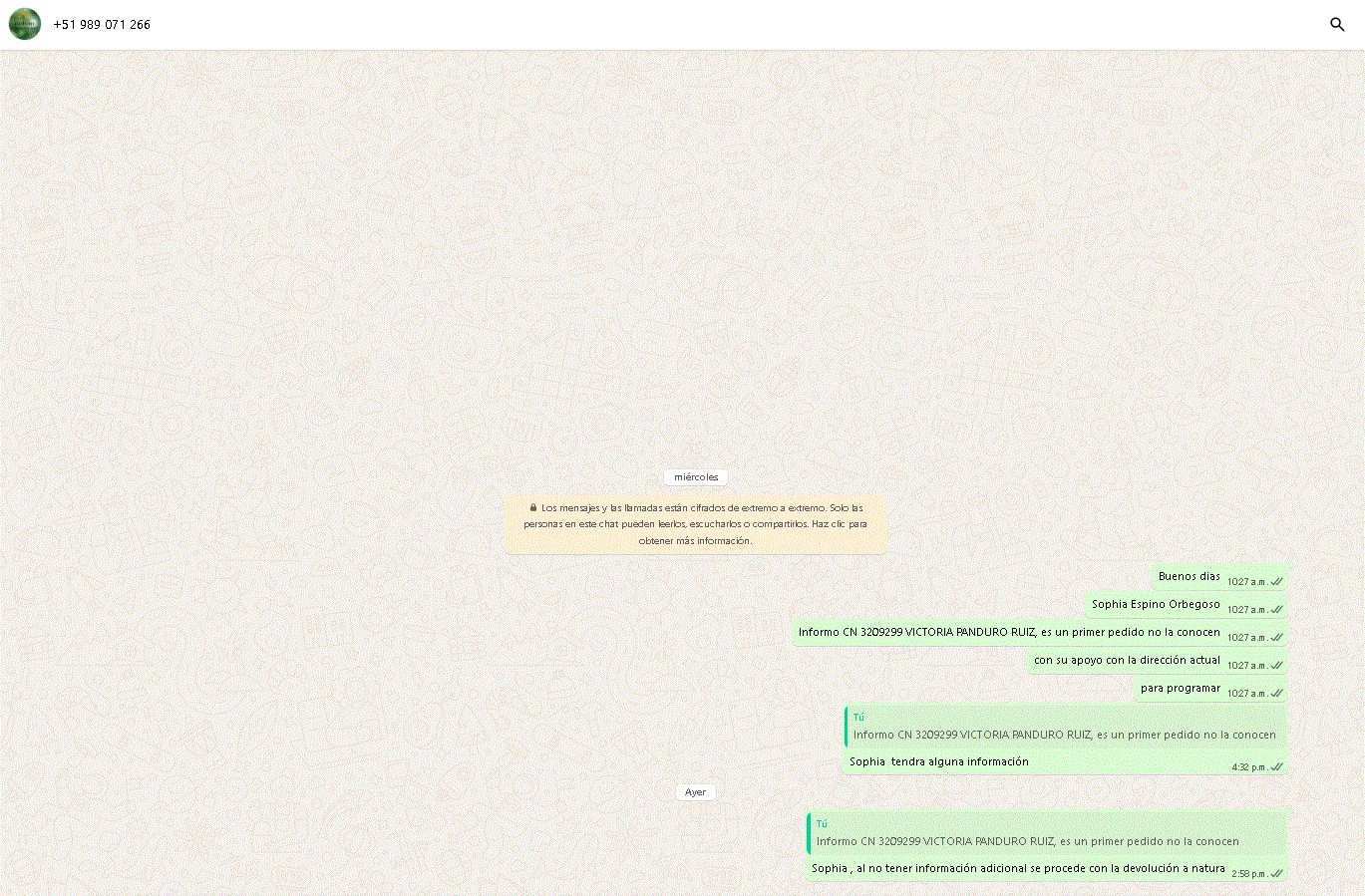The width and height of the screenshot is (1365, 896).
Task: Select the "Buenos dias" message bubble
Action: 1189,577
